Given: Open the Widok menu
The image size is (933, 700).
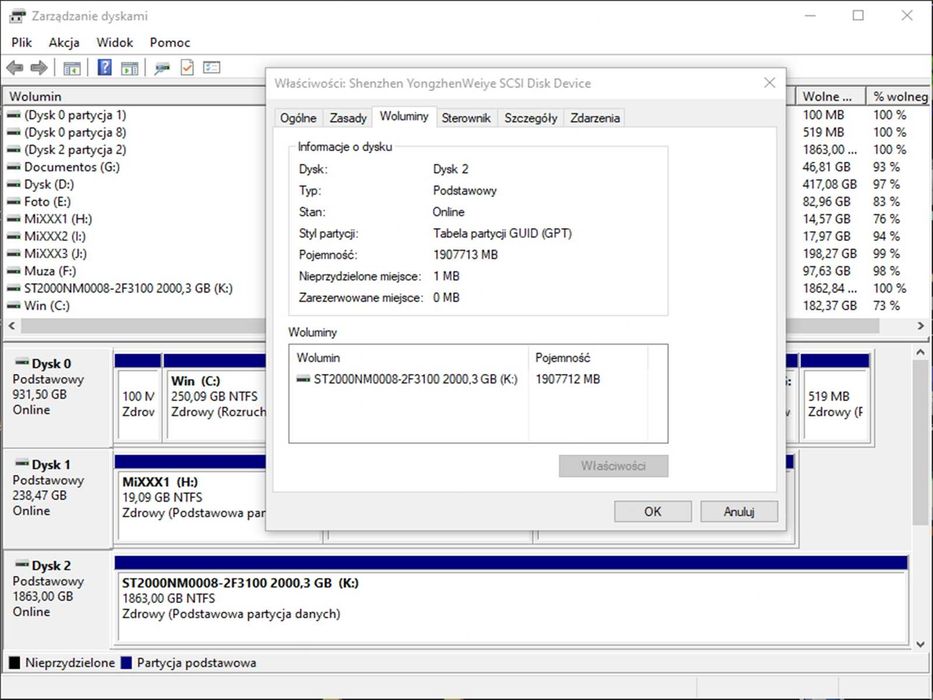Looking at the screenshot, I should coord(115,42).
